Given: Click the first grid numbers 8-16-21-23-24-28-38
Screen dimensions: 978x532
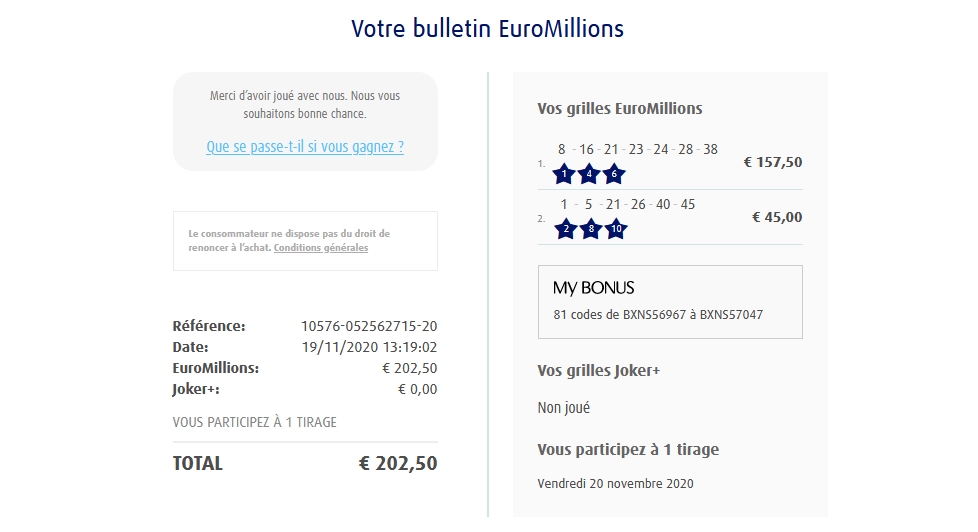Looking at the screenshot, I should tap(638, 150).
